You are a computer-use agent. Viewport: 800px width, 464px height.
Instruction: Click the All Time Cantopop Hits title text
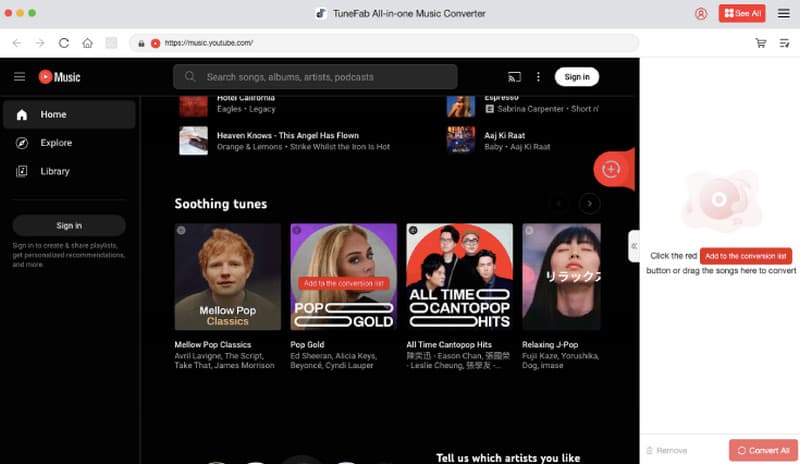[x=449, y=345]
